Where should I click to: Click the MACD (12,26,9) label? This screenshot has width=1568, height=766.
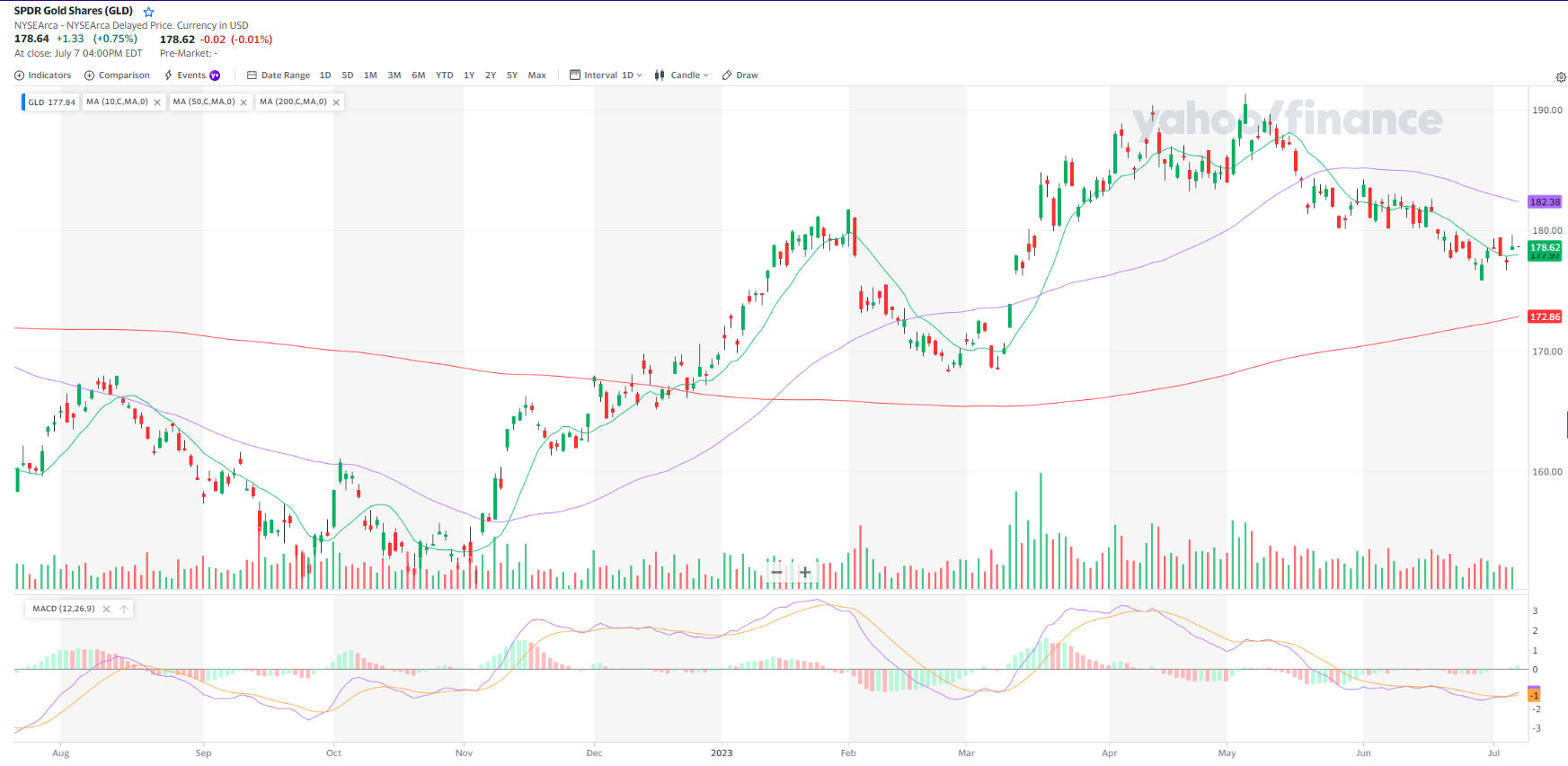pyautogui.click(x=64, y=609)
